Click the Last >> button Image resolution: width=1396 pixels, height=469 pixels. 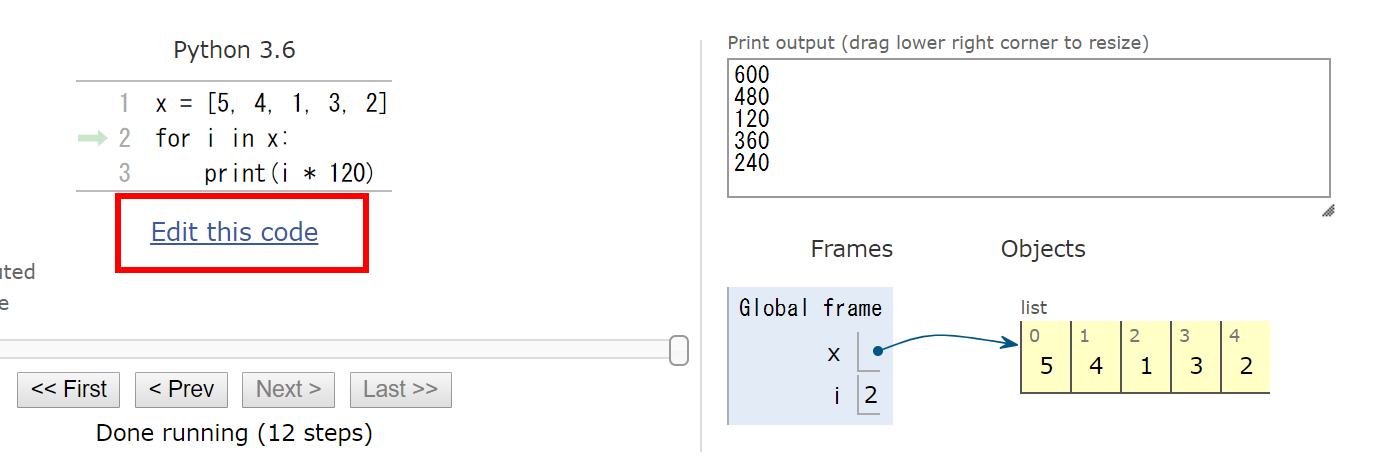click(400, 389)
